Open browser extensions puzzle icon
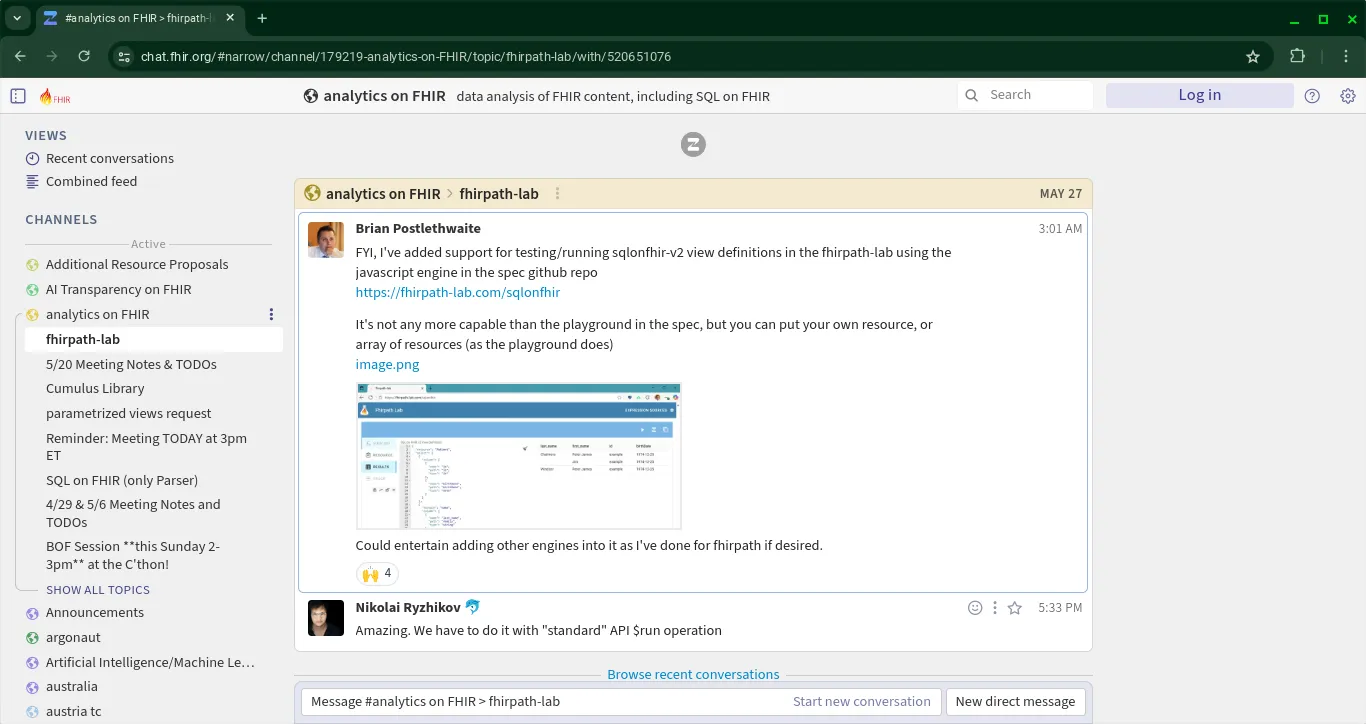Image resolution: width=1366 pixels, height=724 pixels. (1299, 57)
